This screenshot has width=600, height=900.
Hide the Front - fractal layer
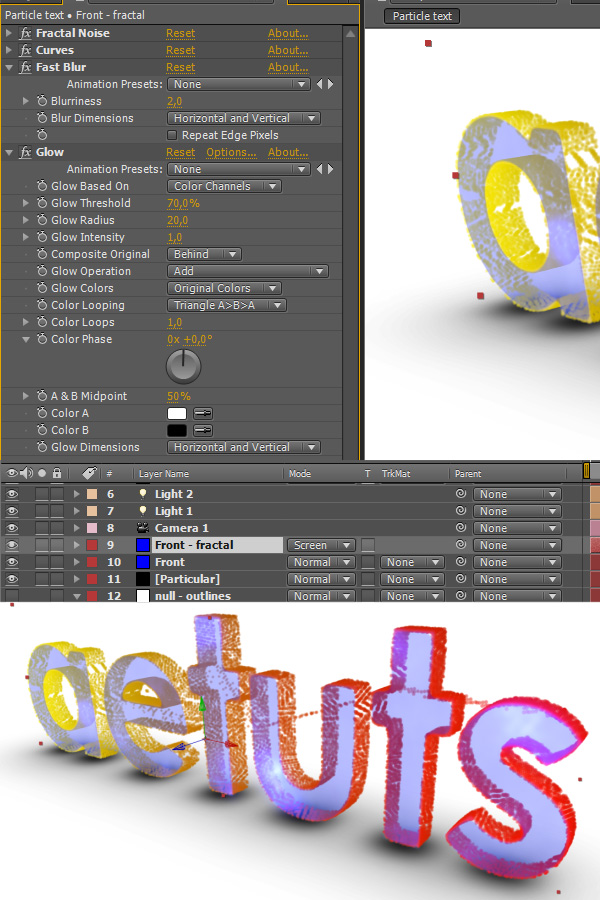click(x=12, y=545)
